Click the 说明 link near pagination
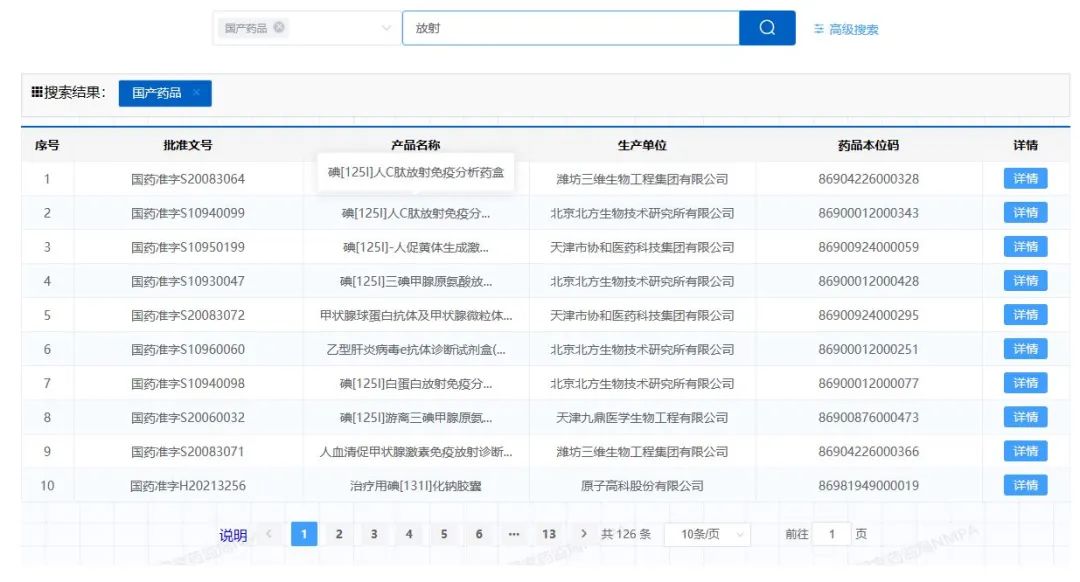The height and width of the screenshot is (582, 1080). click(233, 535)
